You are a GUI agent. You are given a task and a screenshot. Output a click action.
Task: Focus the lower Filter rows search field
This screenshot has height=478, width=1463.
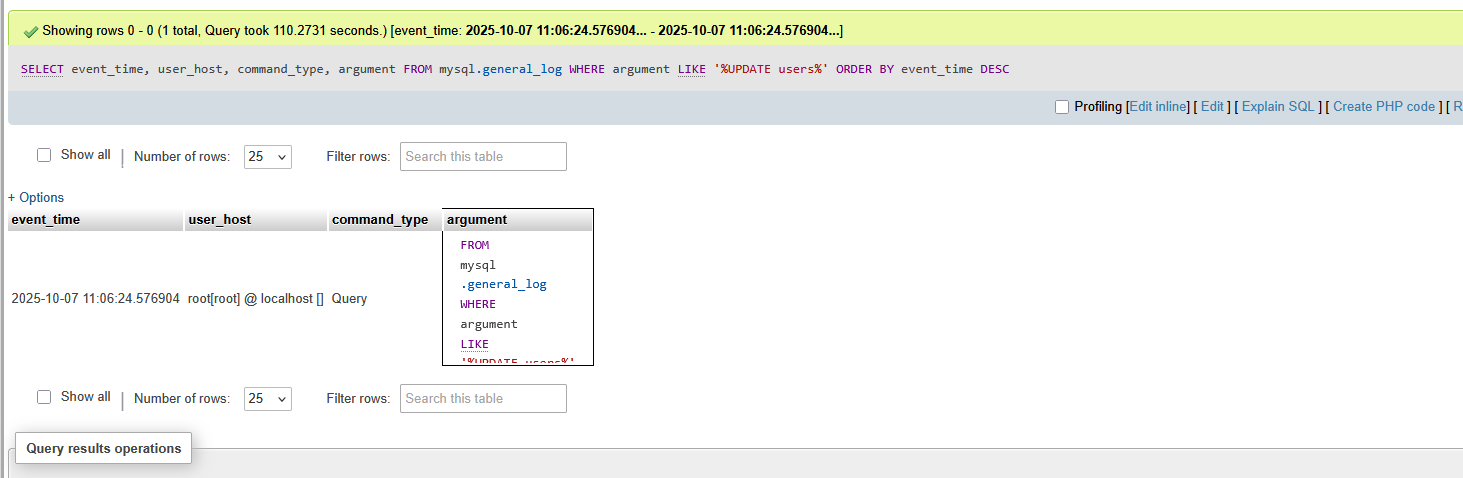click(x=483, y=398)
